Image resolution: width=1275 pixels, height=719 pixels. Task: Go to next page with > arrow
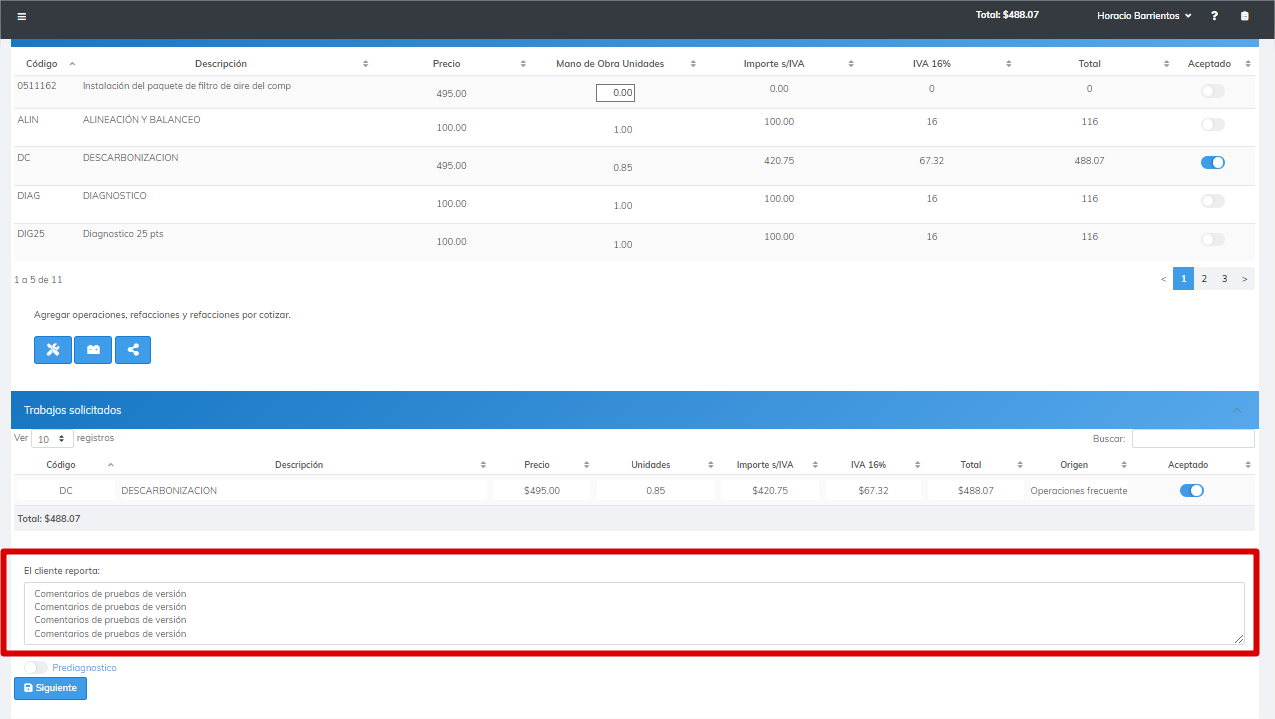[1244, 279]
